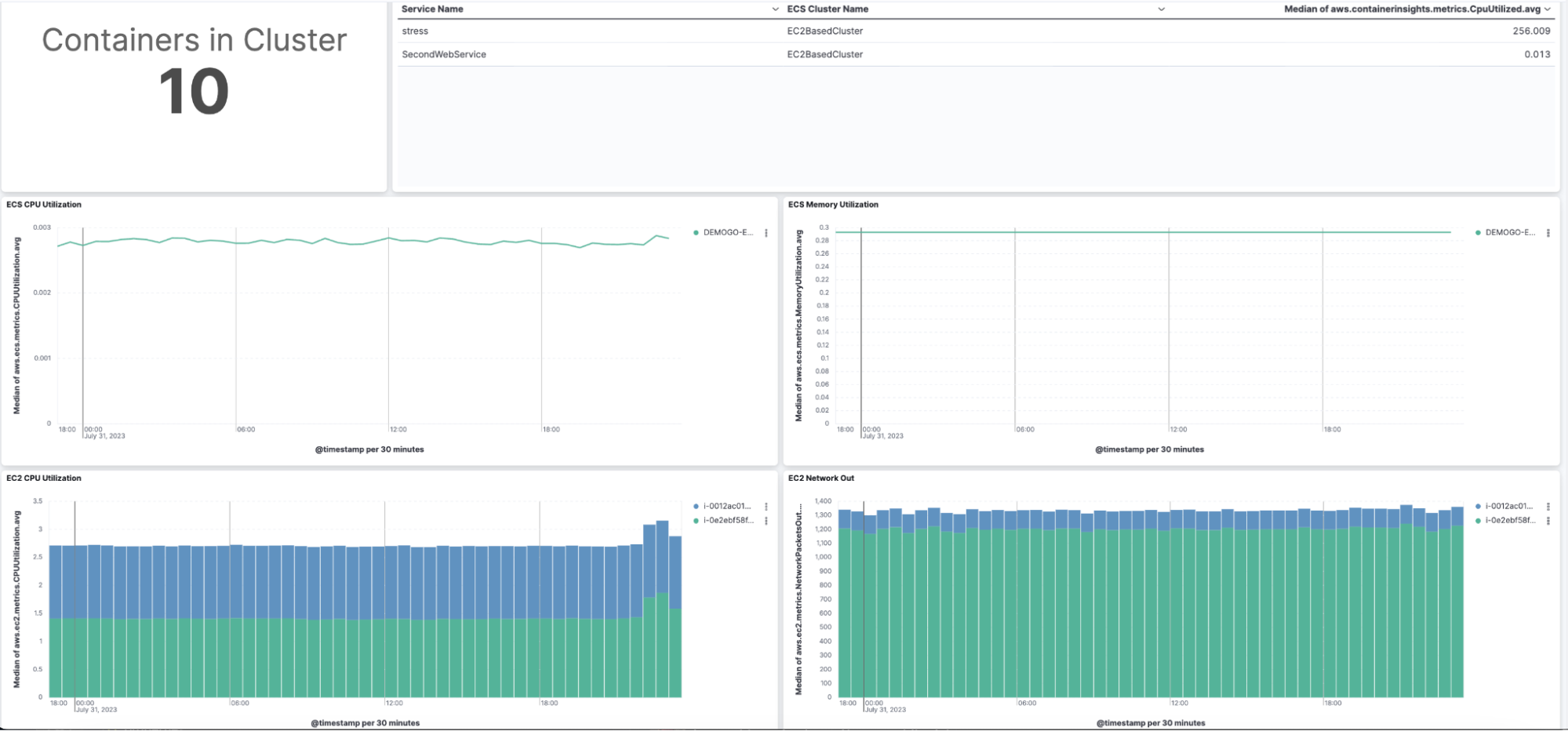Click green color dot for DEMOGO-E in ECS CPU legend

pos(696,233)
